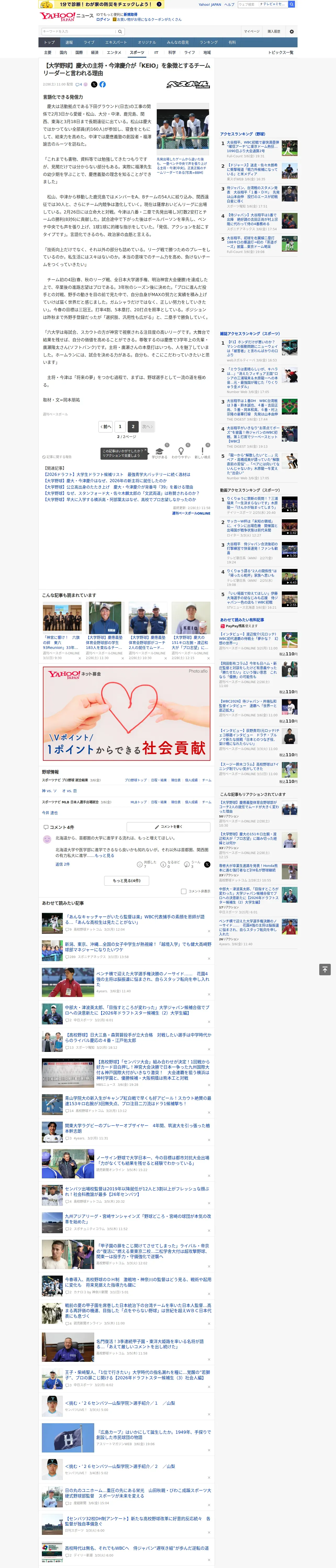Open the エキスパート navigation tab
This screenshot has width=336, height=1568.
tap(116, 43)
